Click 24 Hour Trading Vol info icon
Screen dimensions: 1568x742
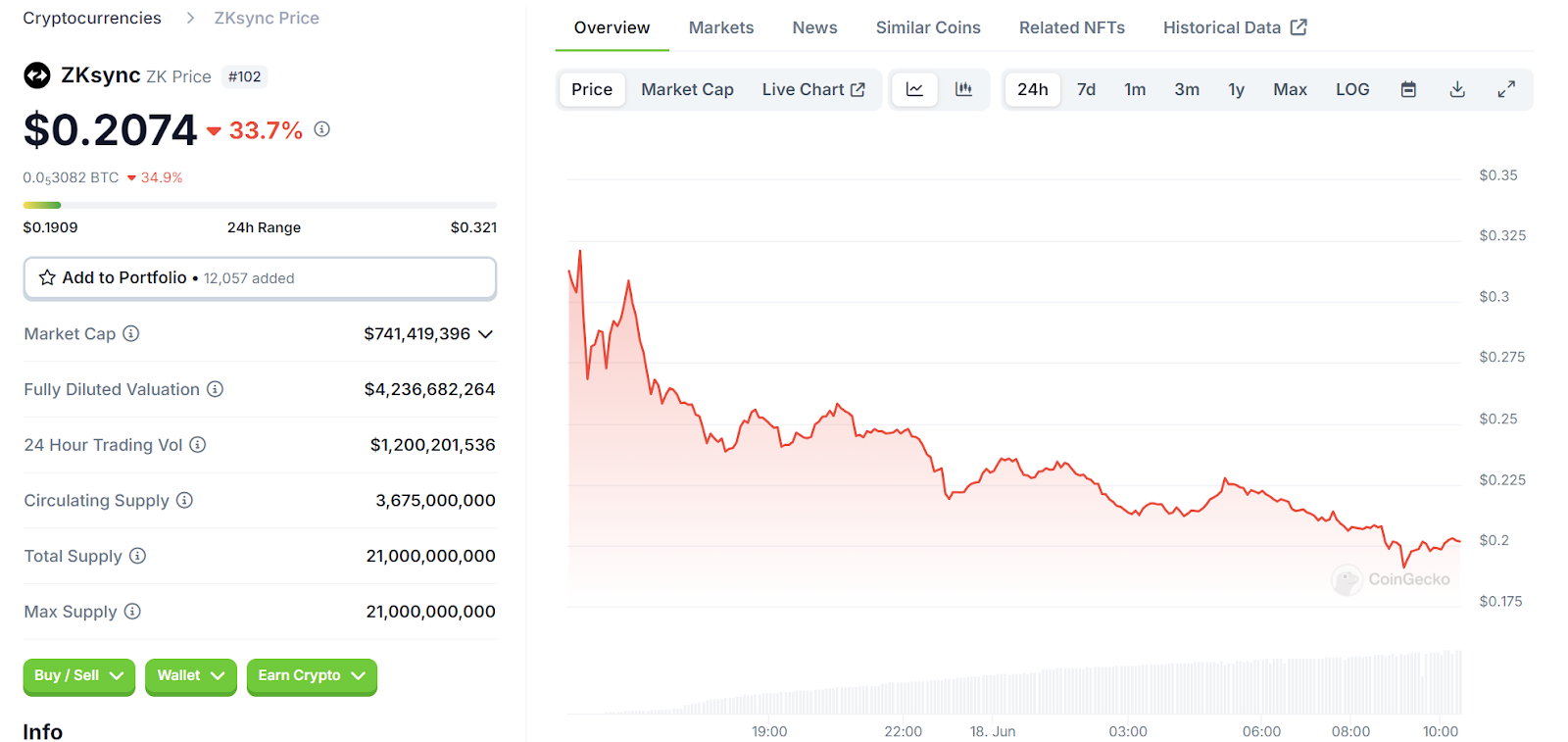(x=198, y=445)
